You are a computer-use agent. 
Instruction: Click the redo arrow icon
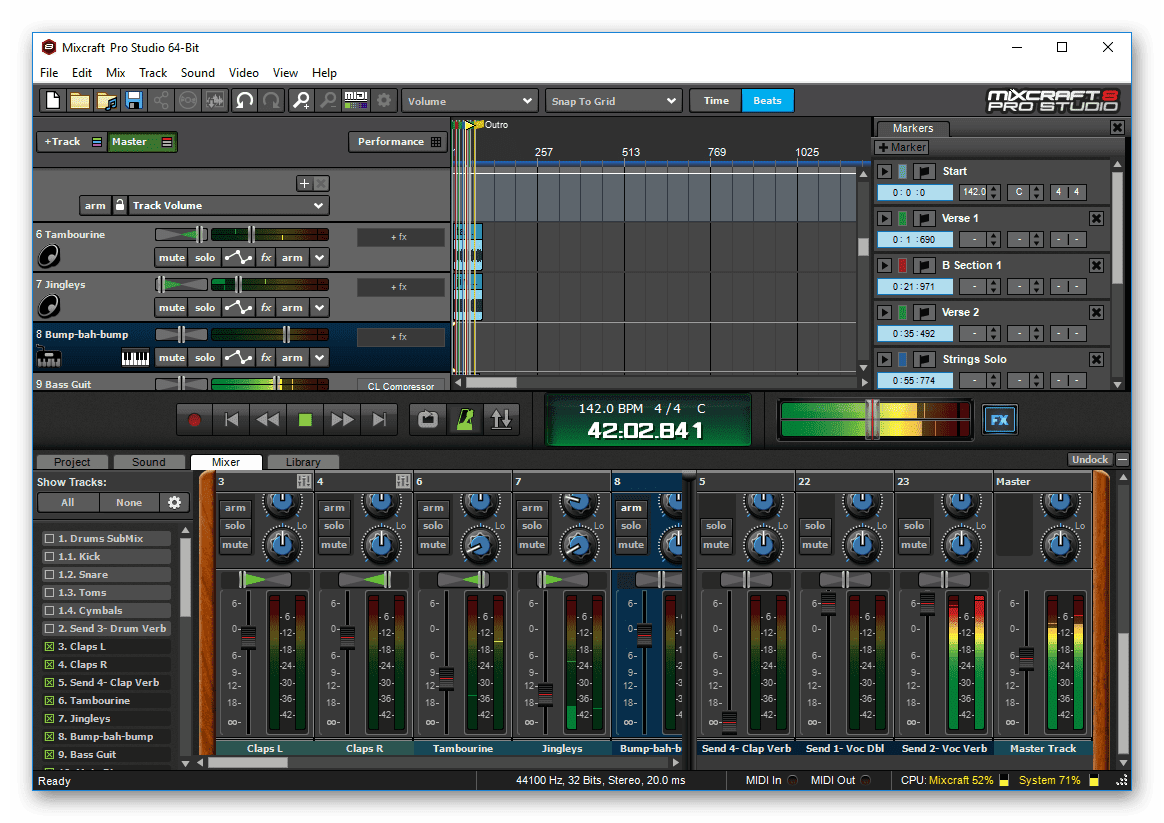pyautogui.click(x=272, y=101)
